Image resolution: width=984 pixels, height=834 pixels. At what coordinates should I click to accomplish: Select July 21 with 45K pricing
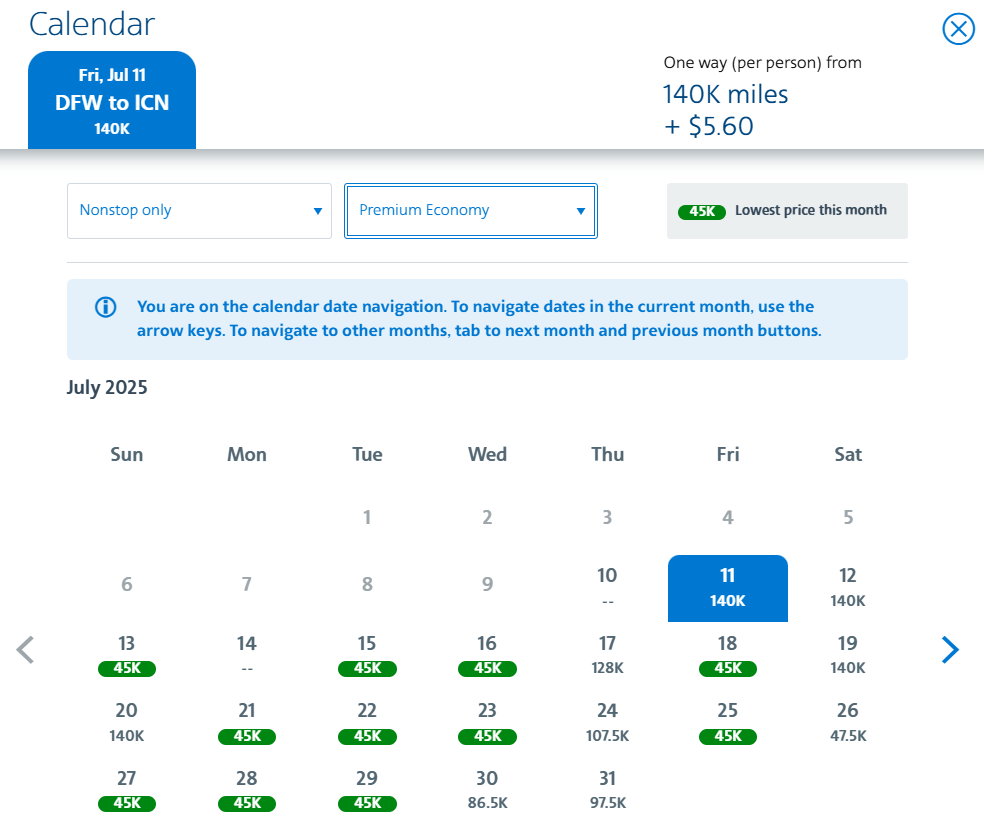pyautogui.click(x=246, y=722)
